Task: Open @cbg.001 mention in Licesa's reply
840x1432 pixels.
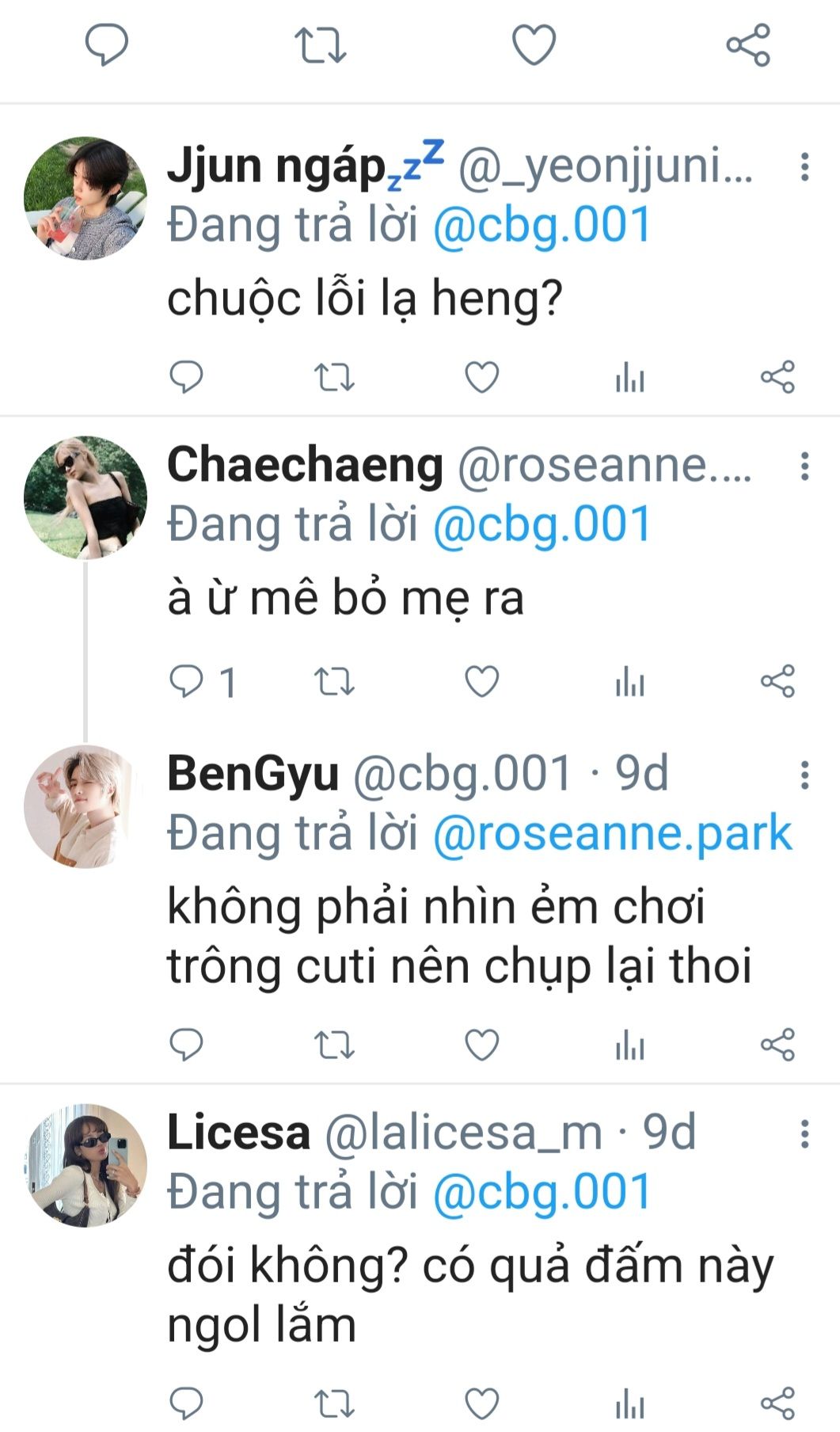Action: 542,1192
